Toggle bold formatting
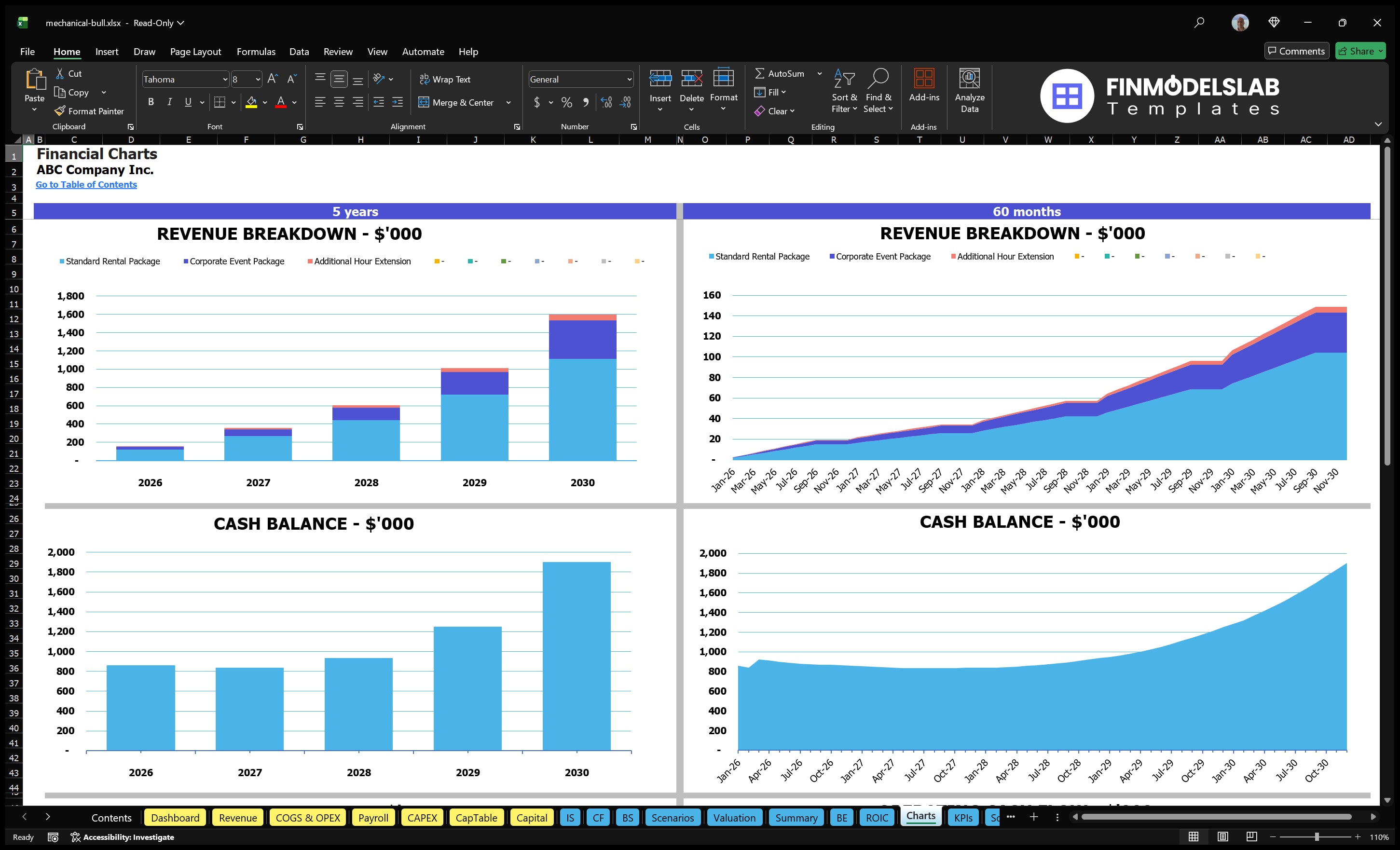The image size is (1400, 850). (x=151, y=102)
